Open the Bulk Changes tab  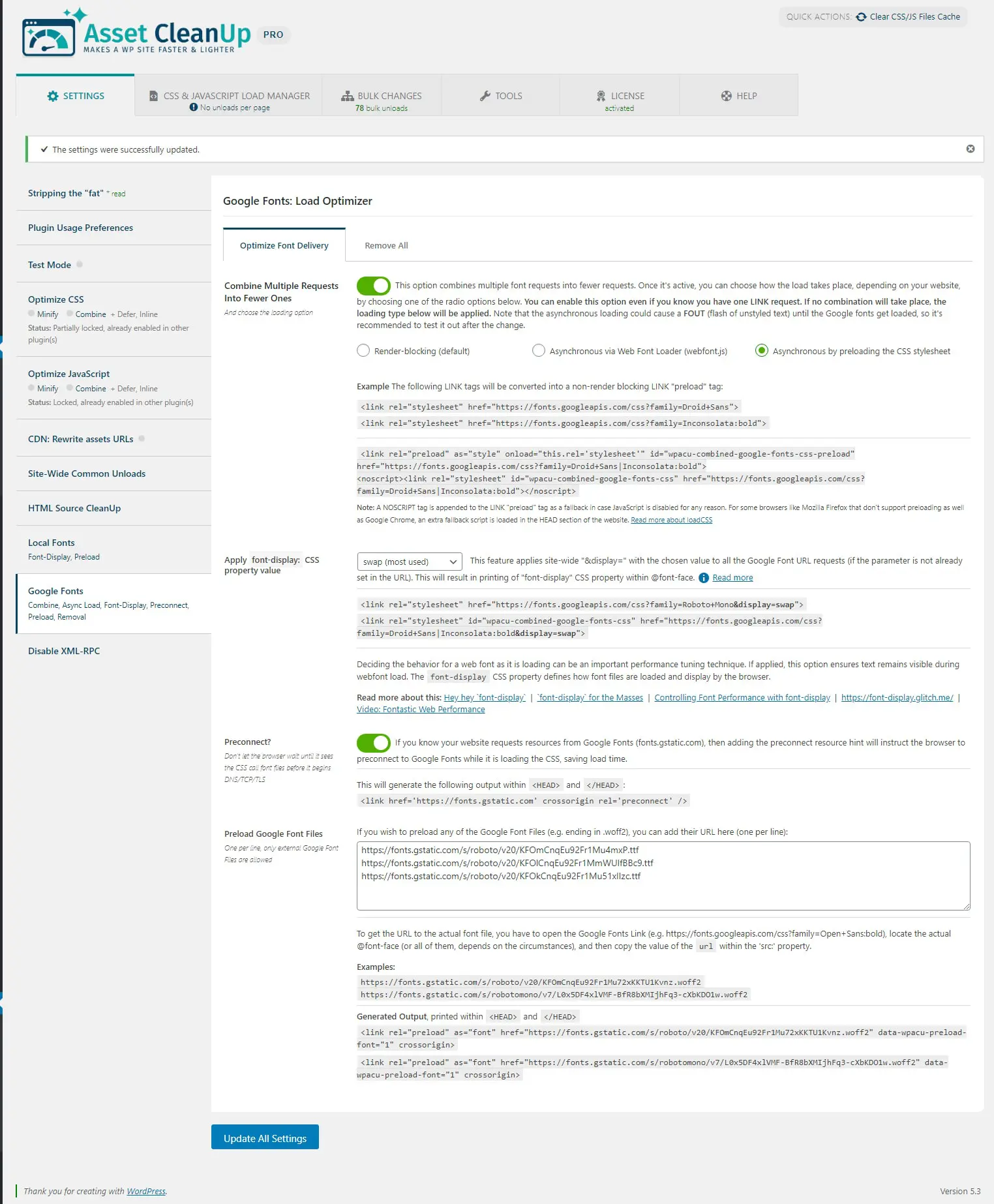pos(382,96)
